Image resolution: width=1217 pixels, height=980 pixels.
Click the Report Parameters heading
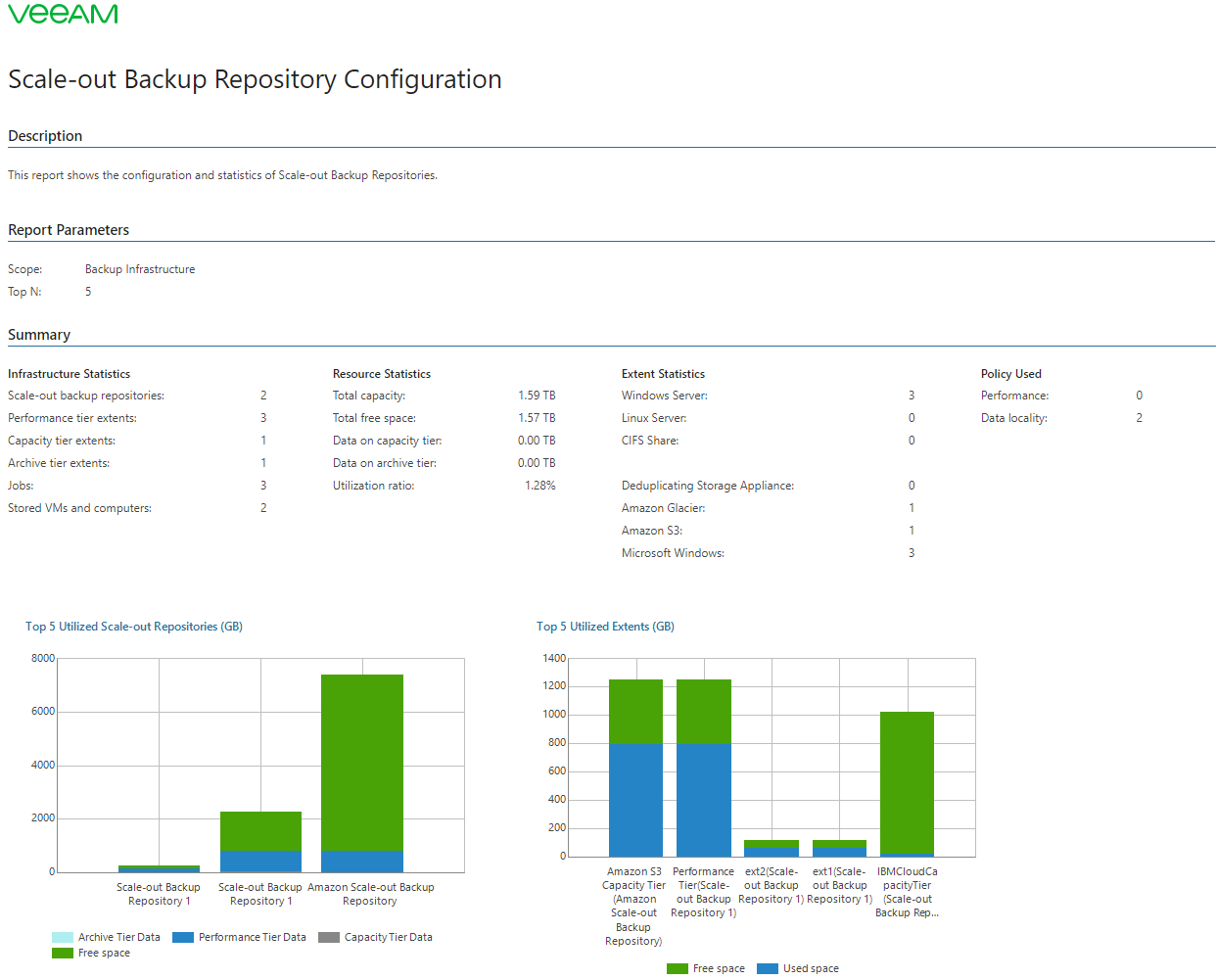(69, 230)
